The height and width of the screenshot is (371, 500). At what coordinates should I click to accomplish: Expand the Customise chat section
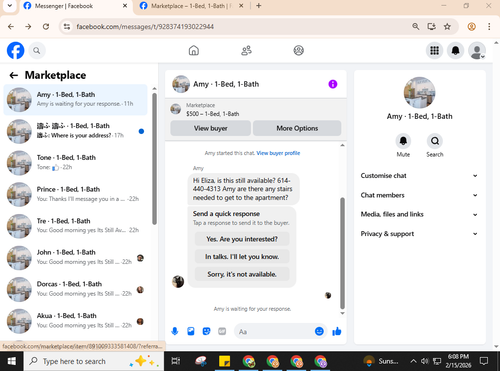[419, 176]
